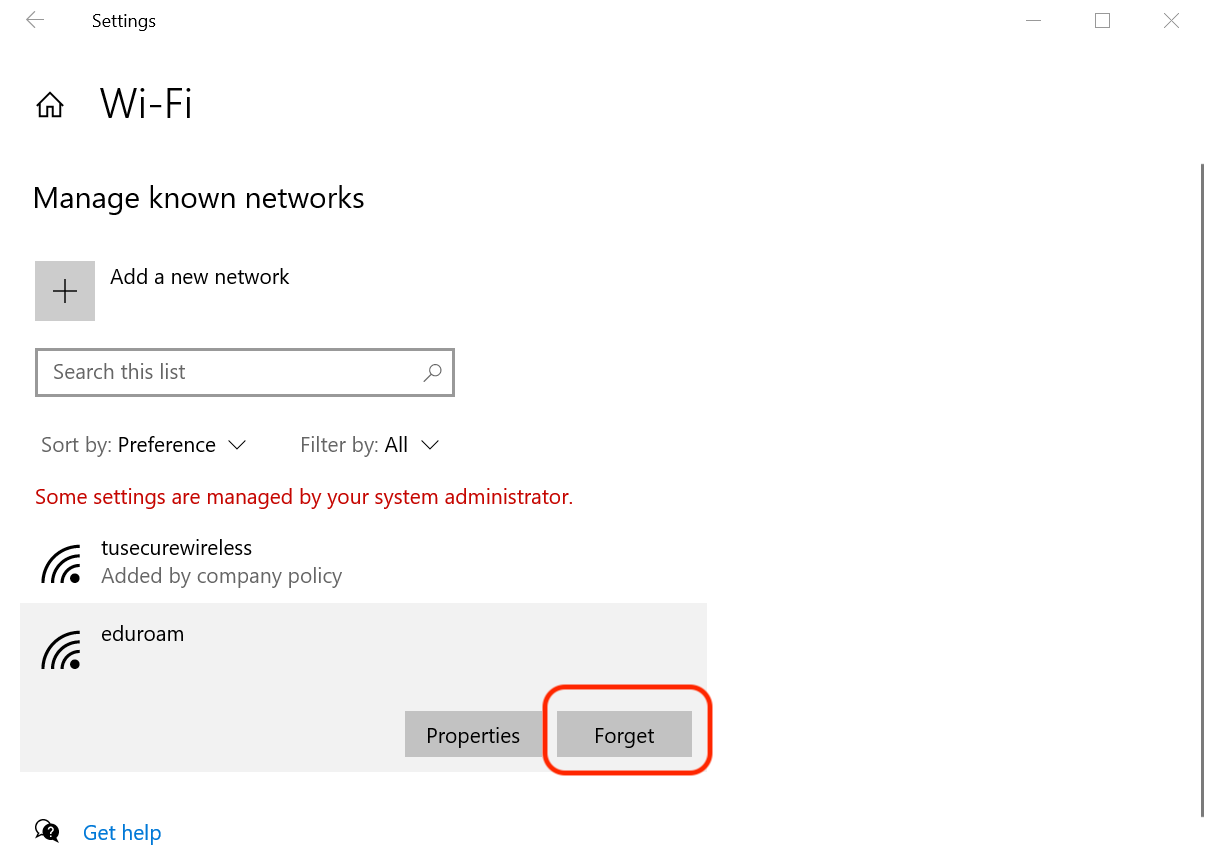The width and height of the screenshot is (1207, 862).
Task: Open eduroam Properties
Action: pyautogui.click(x=473, y=735)
